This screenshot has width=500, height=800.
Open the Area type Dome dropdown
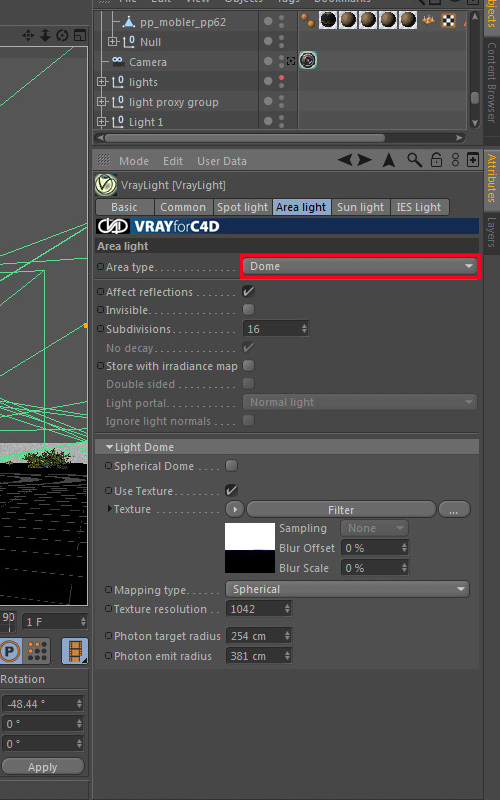tap(360, 266)
